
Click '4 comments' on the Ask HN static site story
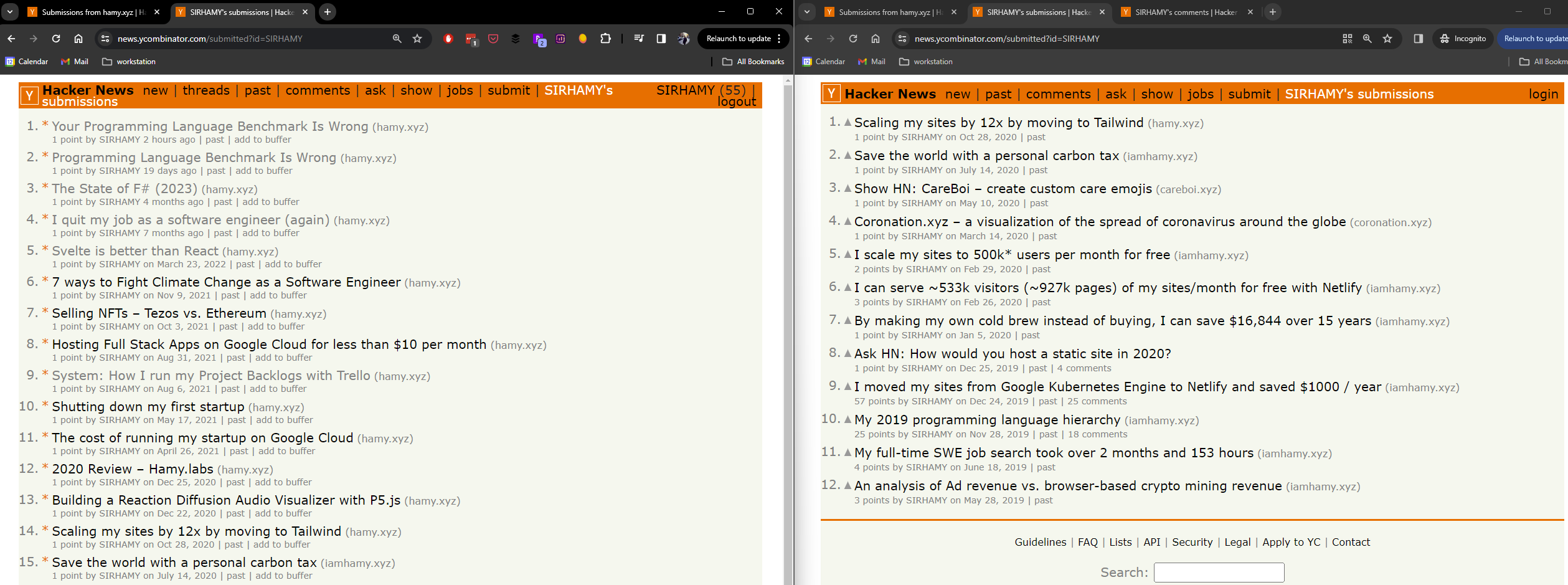1084,368
